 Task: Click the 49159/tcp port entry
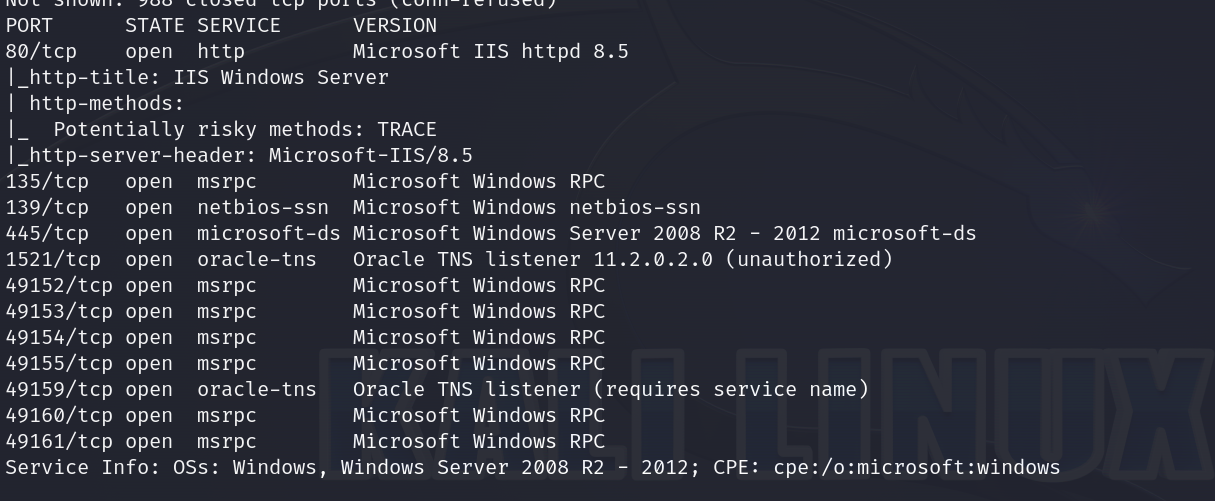pos(59,389)
